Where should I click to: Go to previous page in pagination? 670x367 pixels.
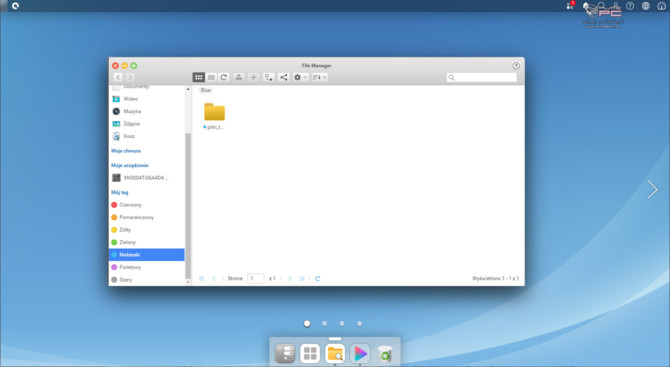(x=214, y=279)
